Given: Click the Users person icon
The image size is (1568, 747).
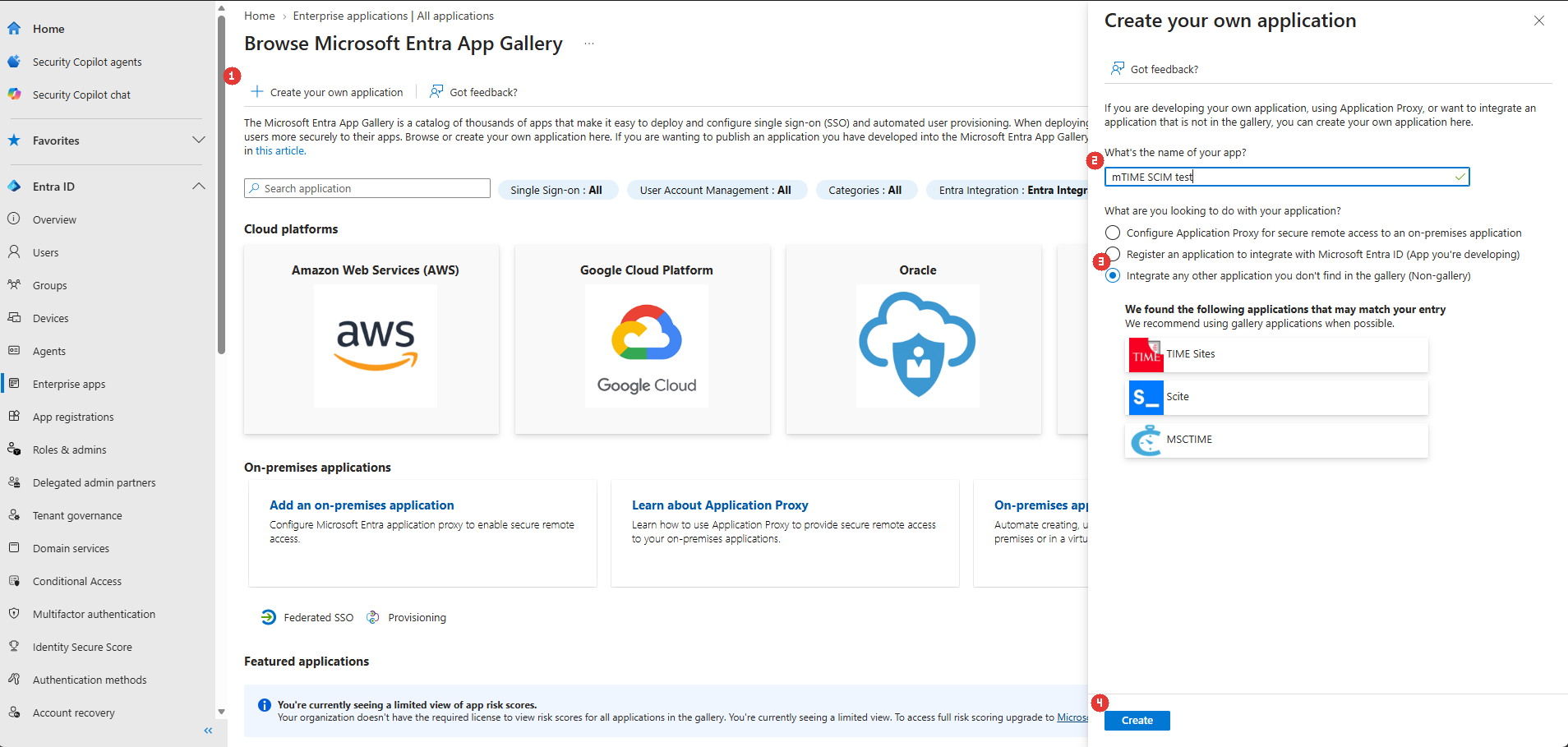Looking at the screenshot, I should click(x=14, y=252).
